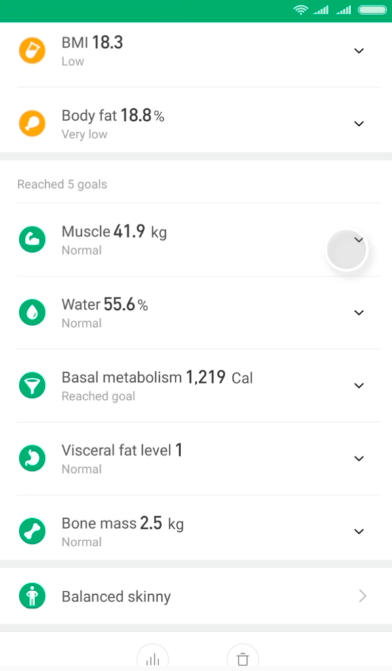Tap the Water droplet icon
The width and height of the screenshot is (392, 671).
32,312
